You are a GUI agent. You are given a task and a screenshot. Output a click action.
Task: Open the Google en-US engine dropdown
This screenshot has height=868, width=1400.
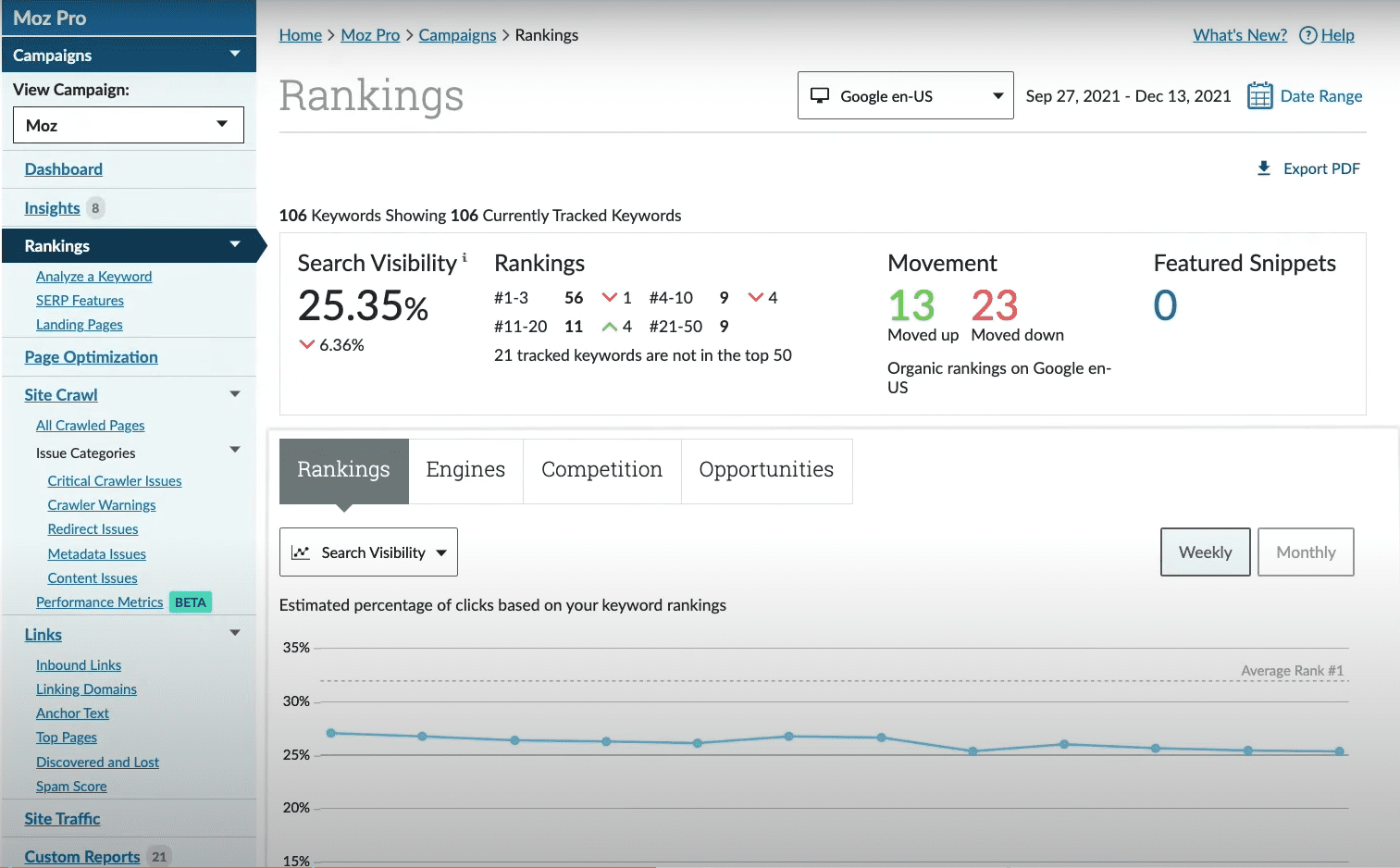click(905, 95)
